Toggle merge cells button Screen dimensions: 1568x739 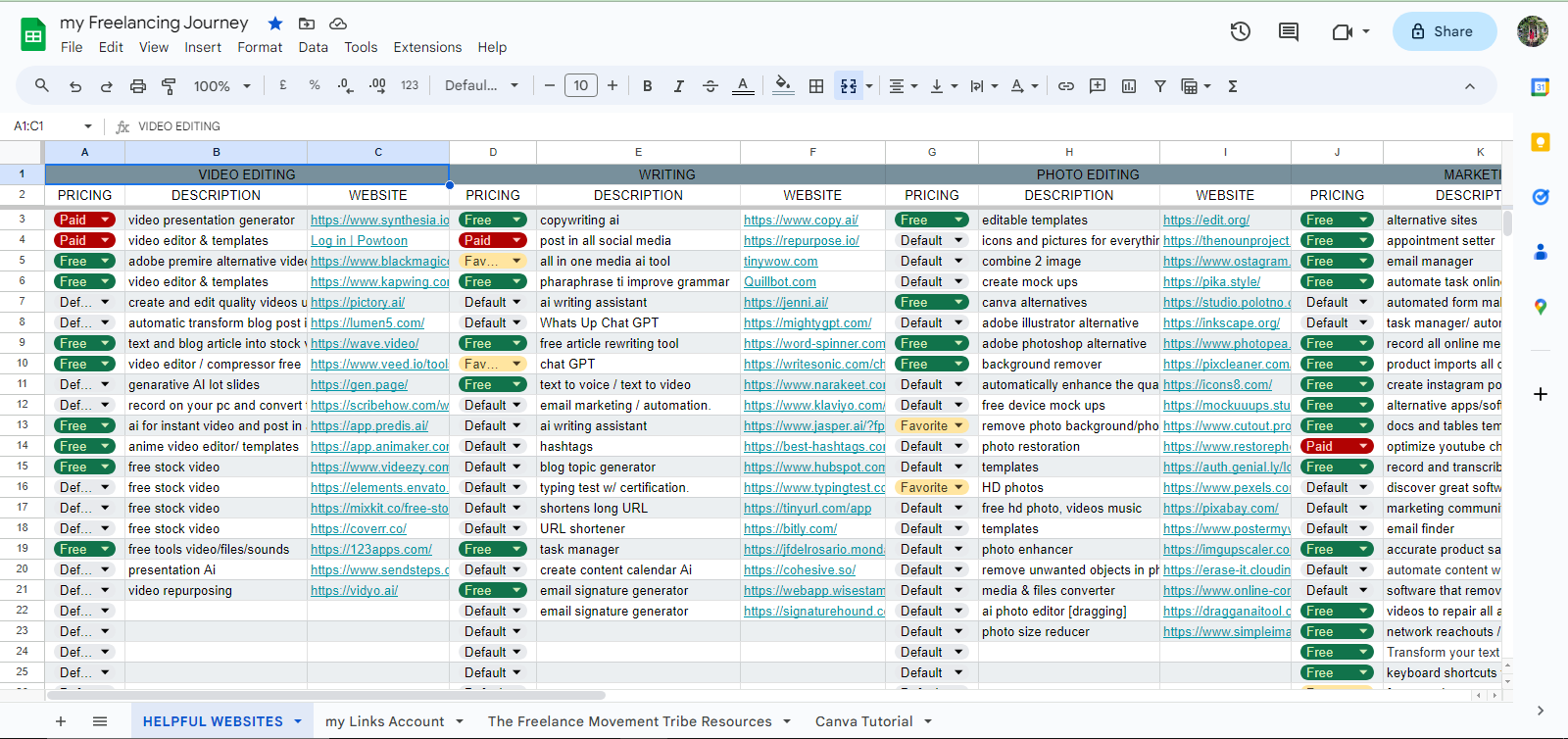click(x=849, y=86)
